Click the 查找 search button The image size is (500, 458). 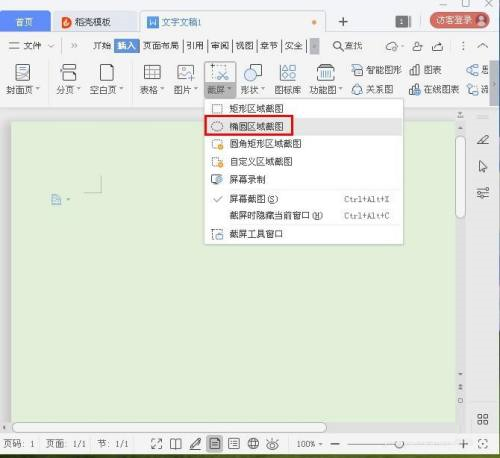coord(348,46)
